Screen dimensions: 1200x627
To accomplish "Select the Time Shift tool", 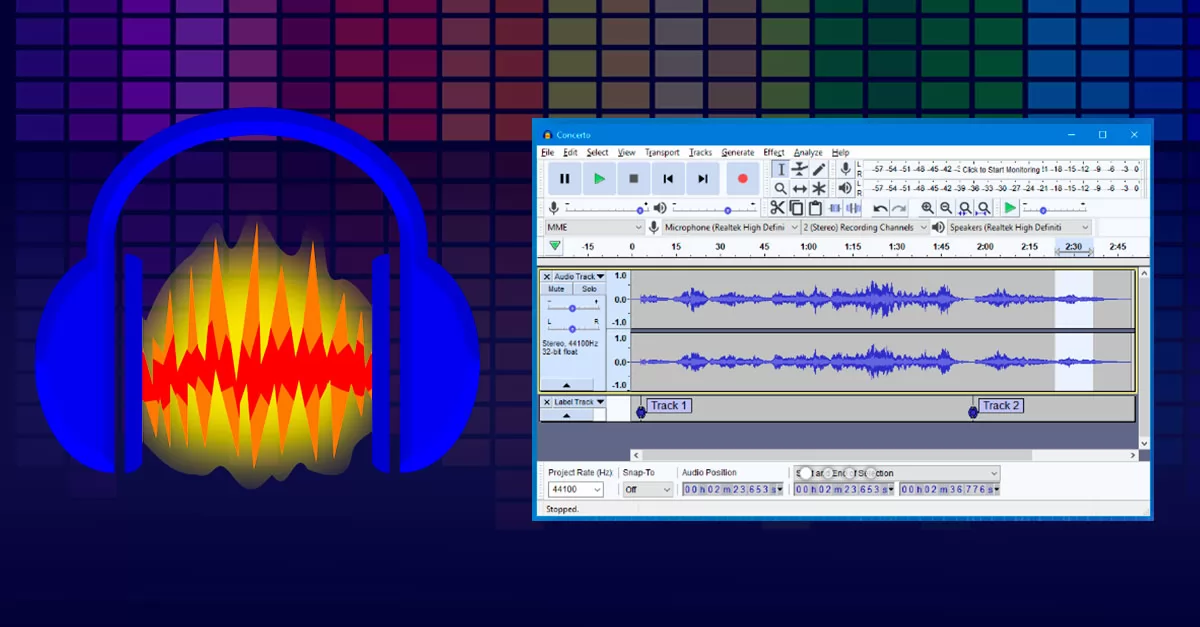I will click(x=800, y=188).
